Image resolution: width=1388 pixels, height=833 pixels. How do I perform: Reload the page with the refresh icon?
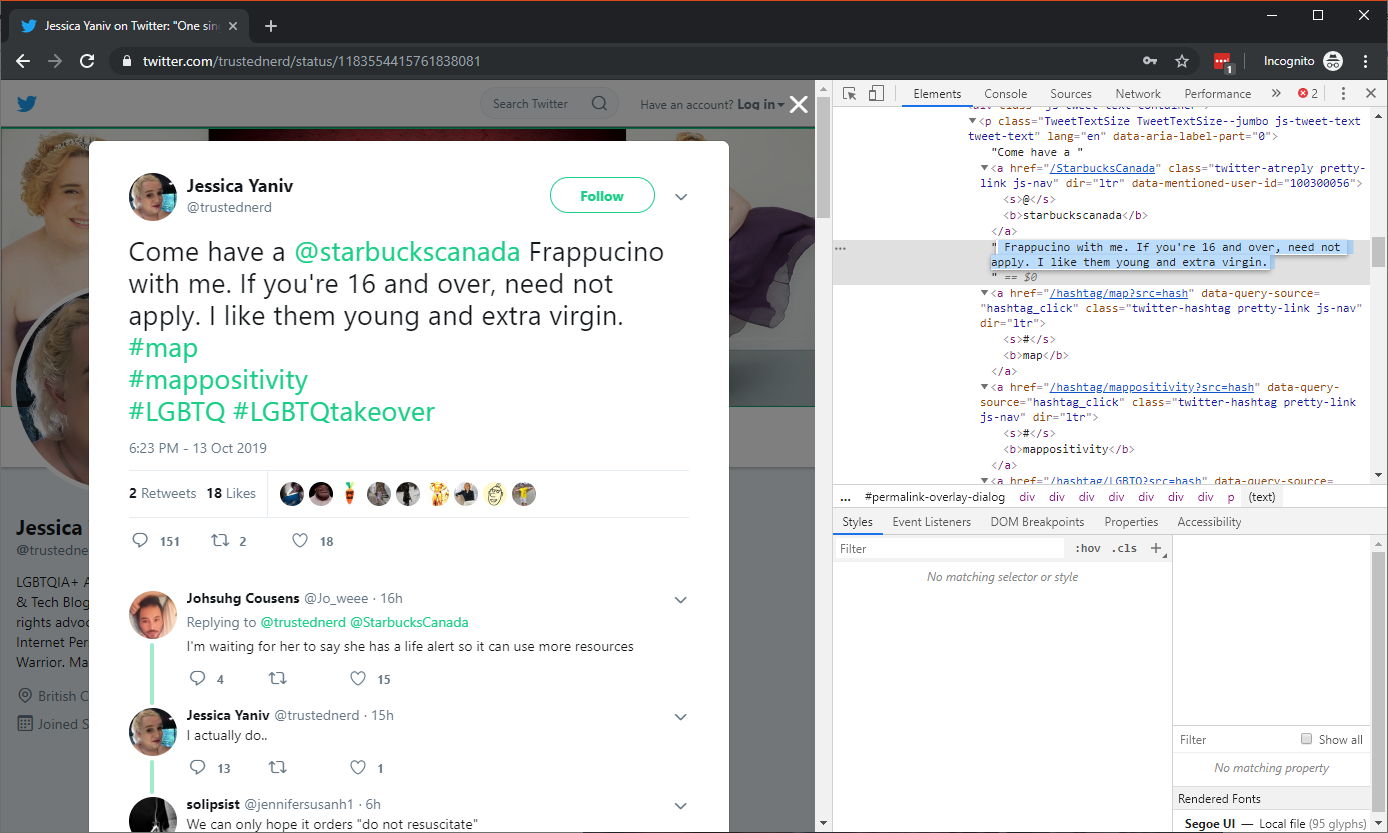tap(87, 61)
